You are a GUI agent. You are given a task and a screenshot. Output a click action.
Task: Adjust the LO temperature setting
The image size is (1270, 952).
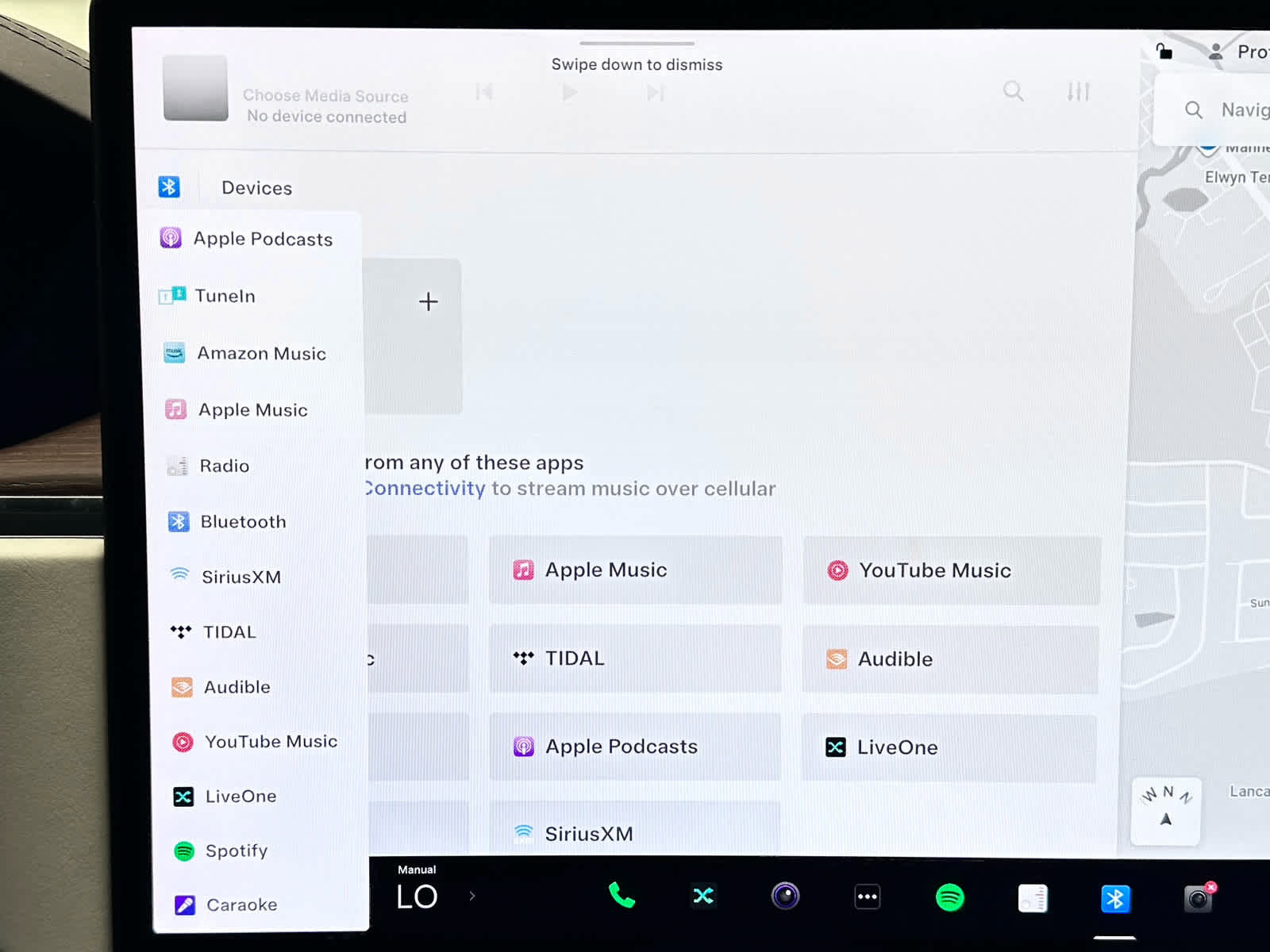click(417, 896)
